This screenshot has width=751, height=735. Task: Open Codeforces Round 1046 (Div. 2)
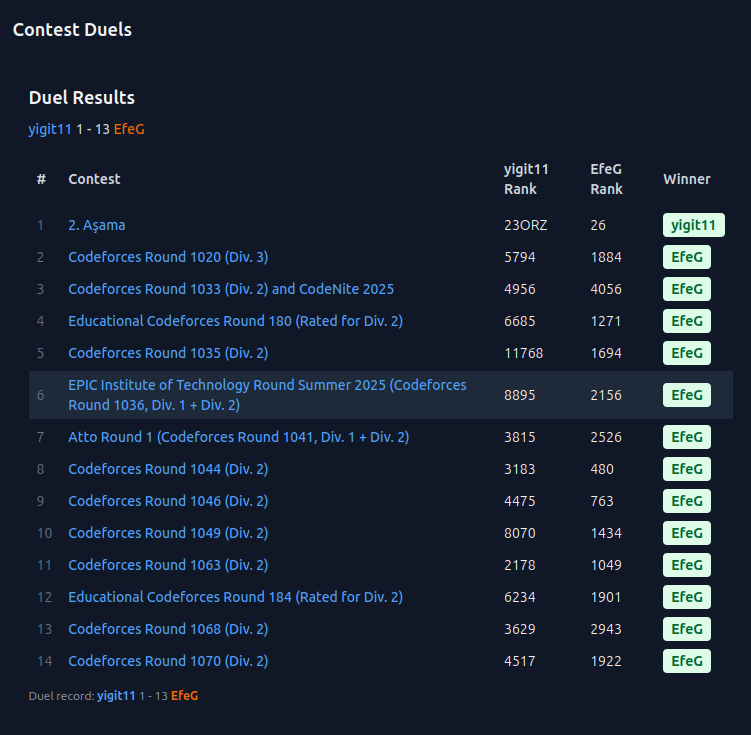click(168, 501)
